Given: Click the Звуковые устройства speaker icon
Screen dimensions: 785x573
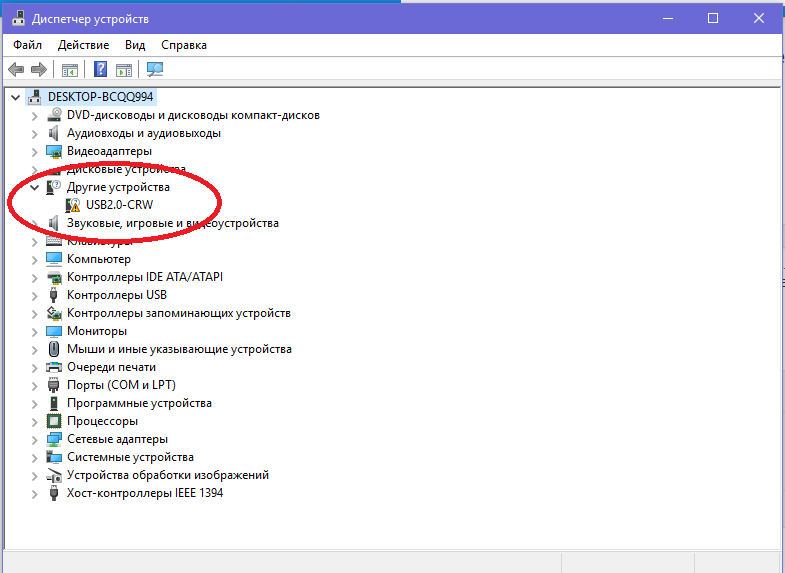Looking at the screenshot, I should point(54,223).
